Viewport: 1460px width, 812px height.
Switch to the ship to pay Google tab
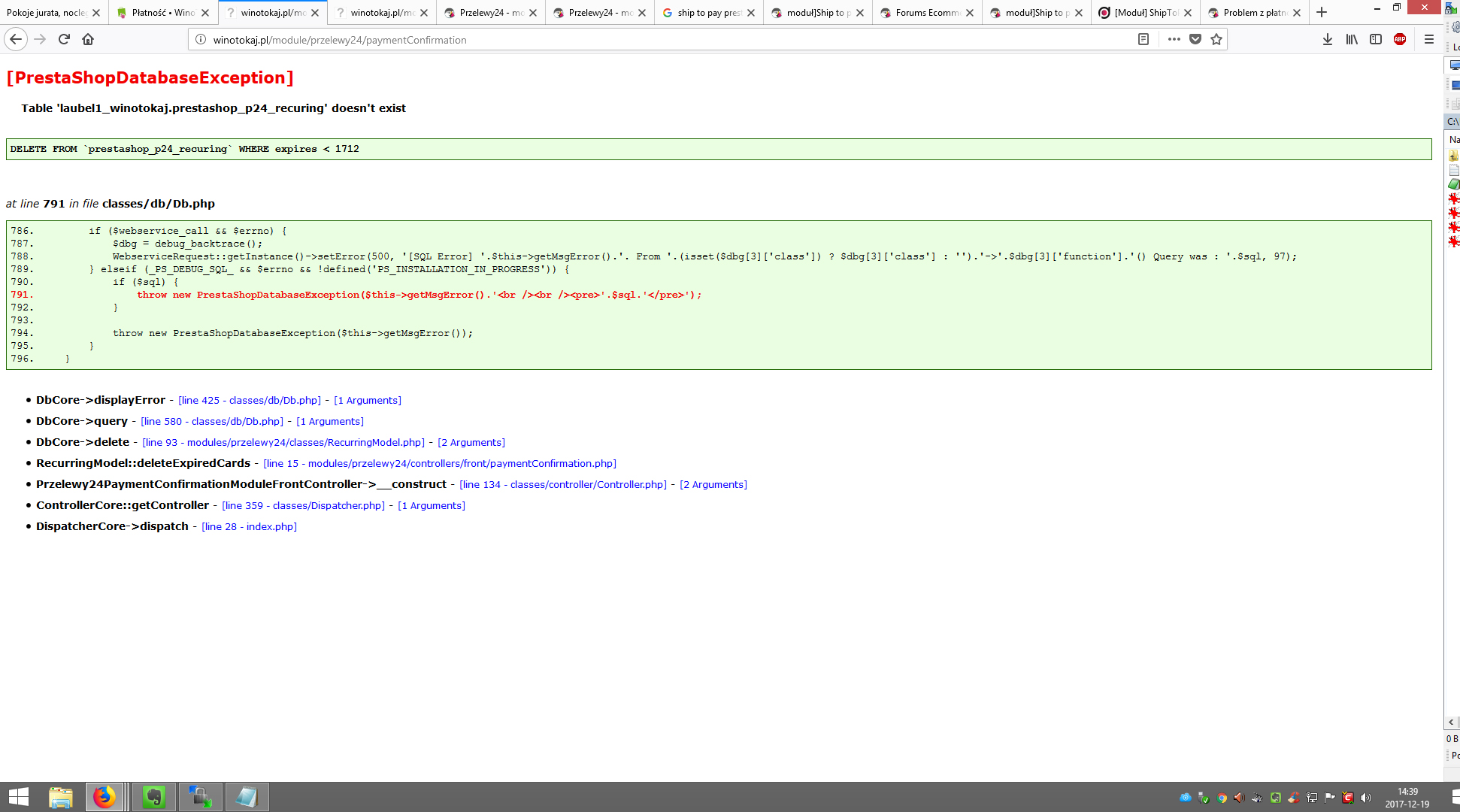708,13
